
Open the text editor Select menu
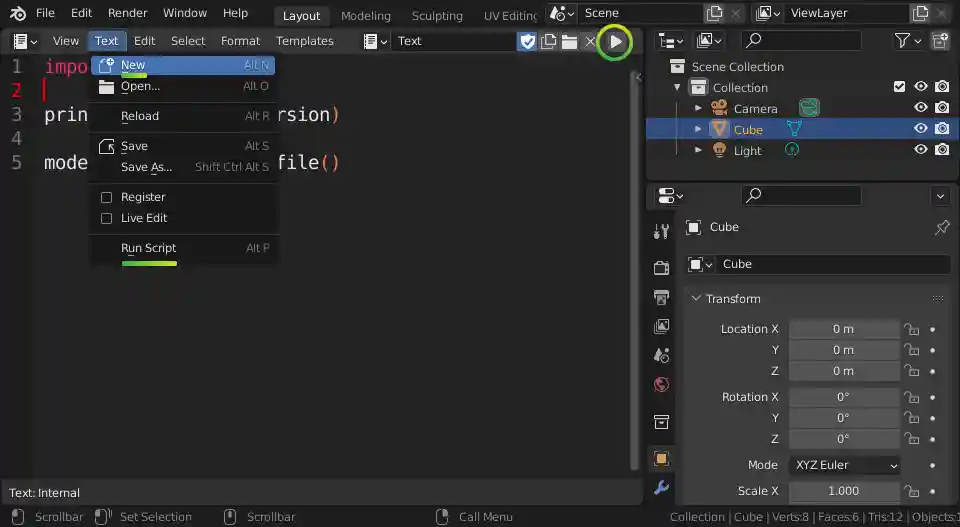pos(188,41)
